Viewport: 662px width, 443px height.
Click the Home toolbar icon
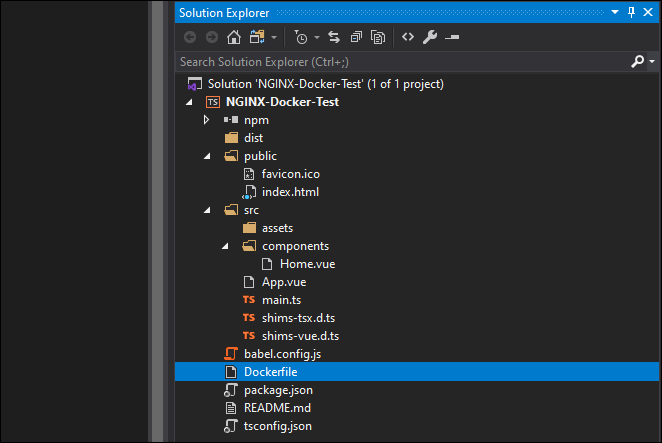click(233, 37)
